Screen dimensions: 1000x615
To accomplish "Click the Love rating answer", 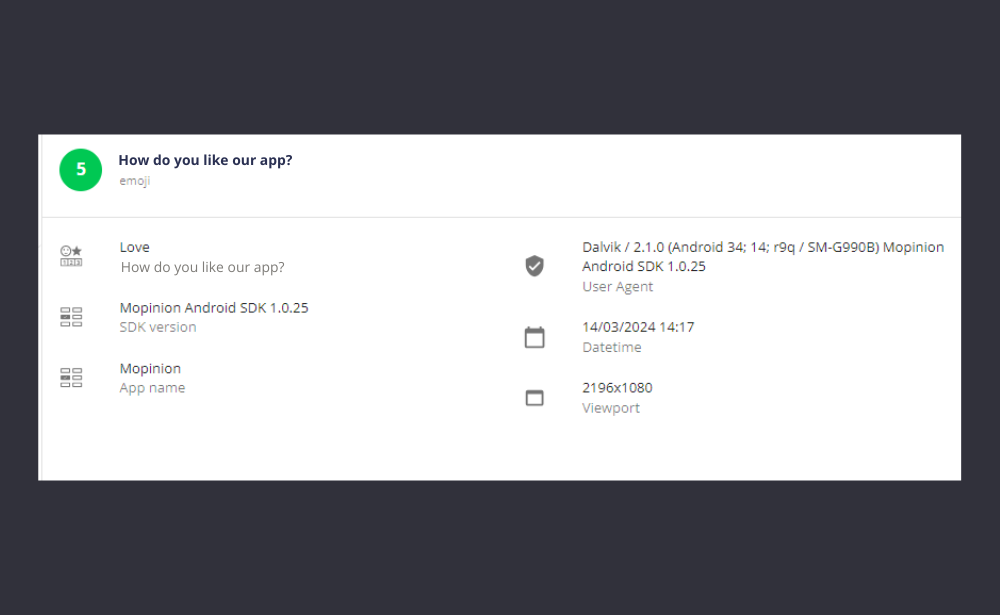I will pyautogui.click(x=134, y=247).
